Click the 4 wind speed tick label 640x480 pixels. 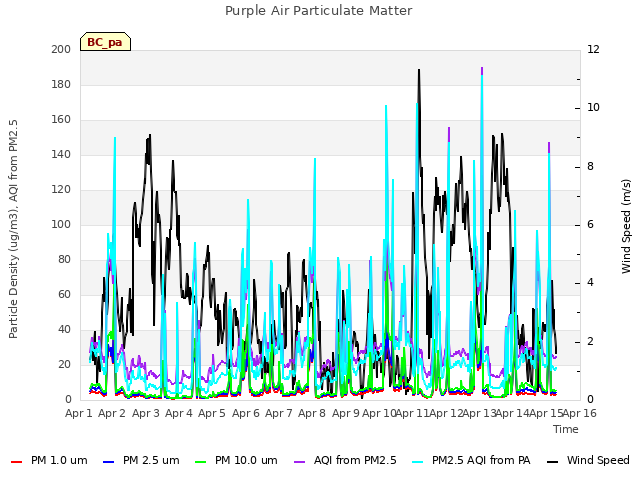pos(590,283)
